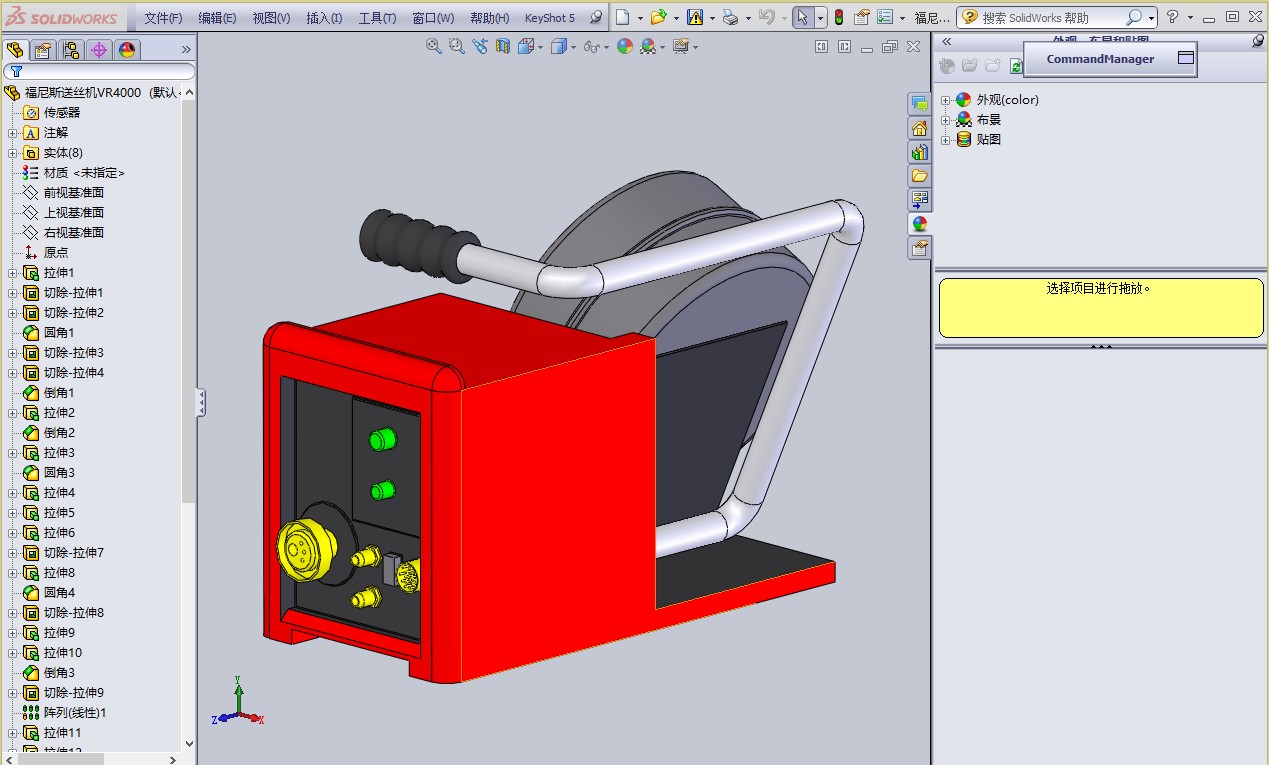Image resolution: width=1269 pixels, height=765 pixels.
Task: Click the Section View icon
Action: point(503,46)
